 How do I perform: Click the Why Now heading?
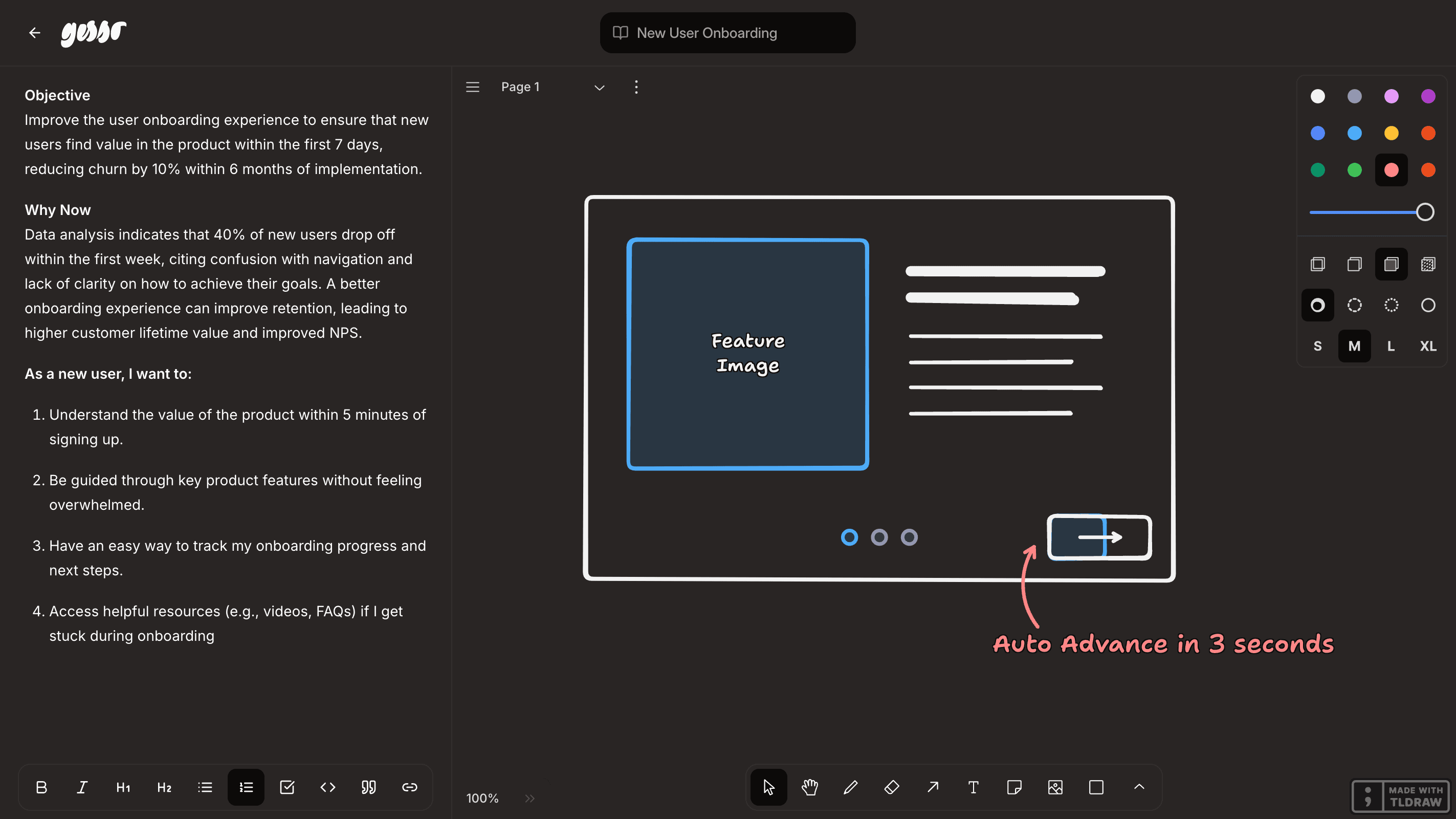pos(57,210)
